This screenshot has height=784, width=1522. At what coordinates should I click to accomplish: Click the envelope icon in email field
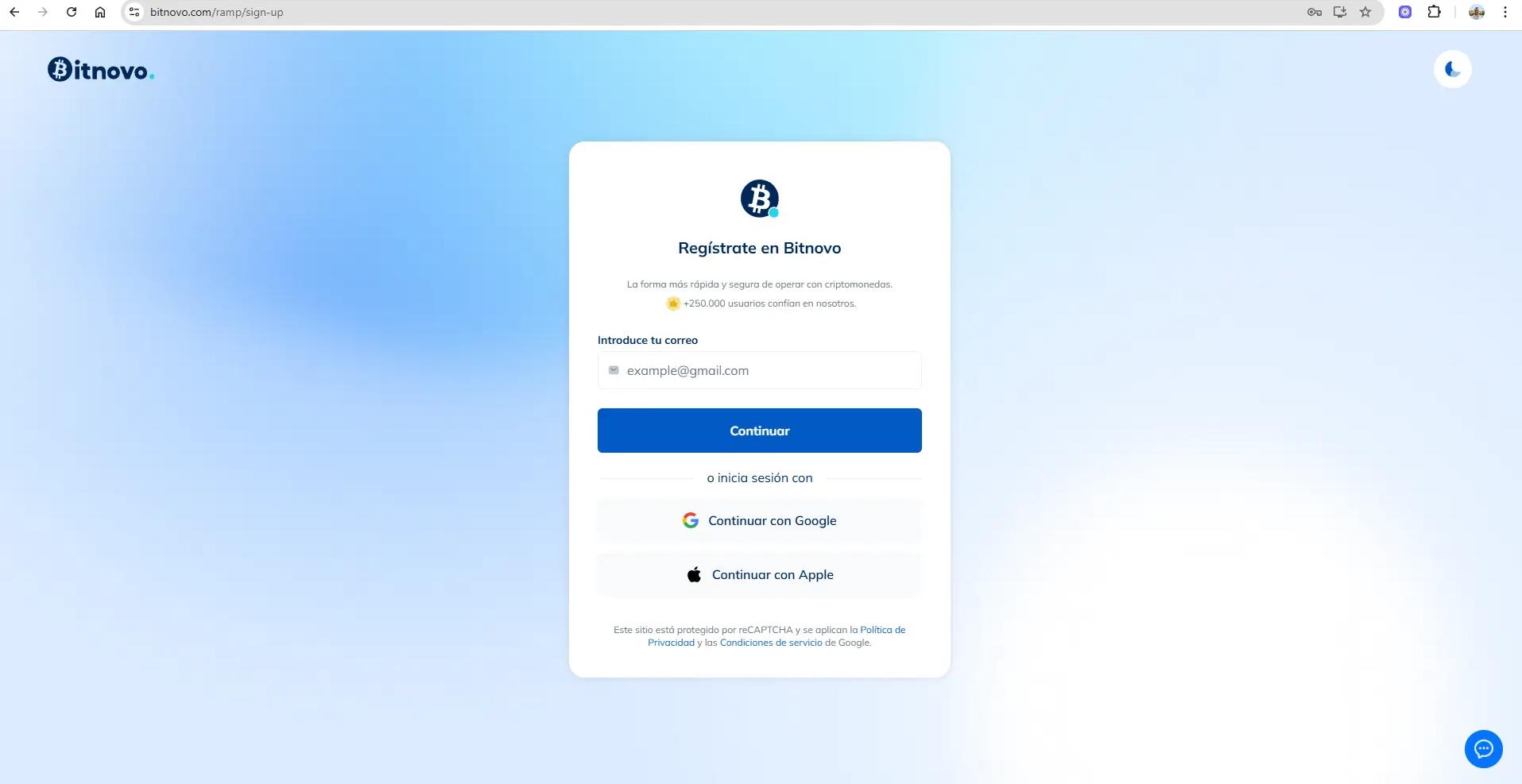[614, 370]
